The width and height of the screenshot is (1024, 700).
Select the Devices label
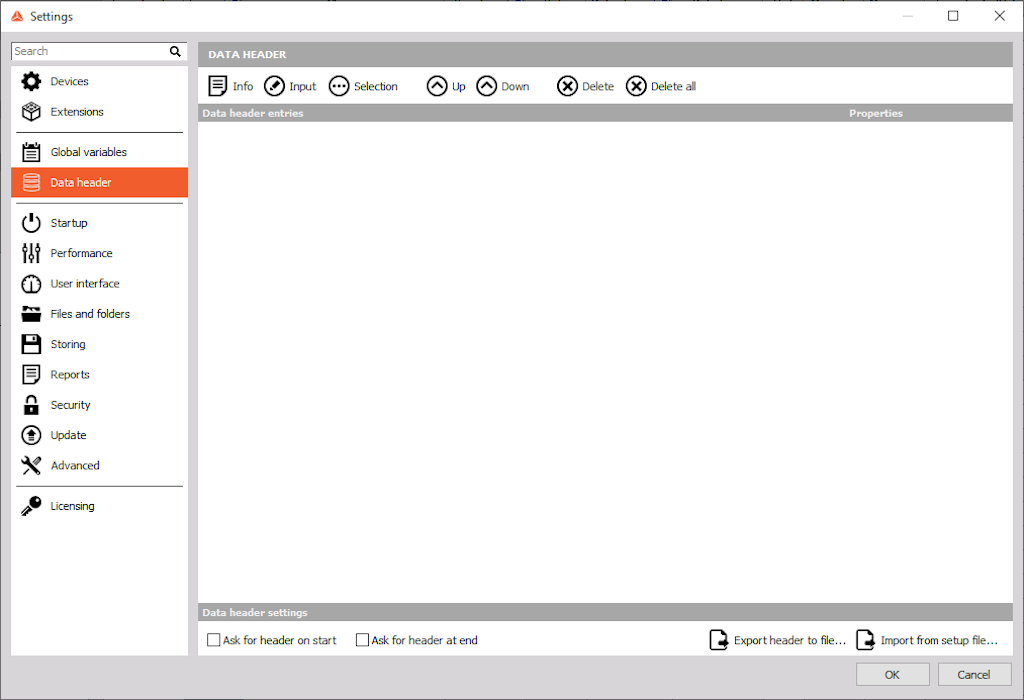69,82
